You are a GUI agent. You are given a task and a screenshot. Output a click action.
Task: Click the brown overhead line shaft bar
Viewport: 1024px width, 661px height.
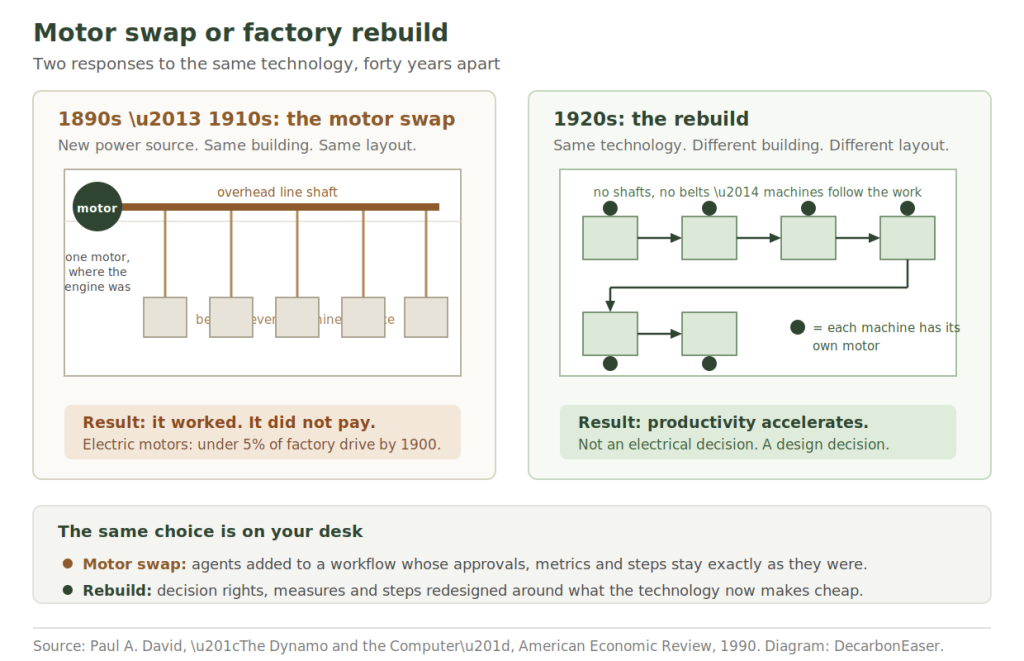point(280,207)
